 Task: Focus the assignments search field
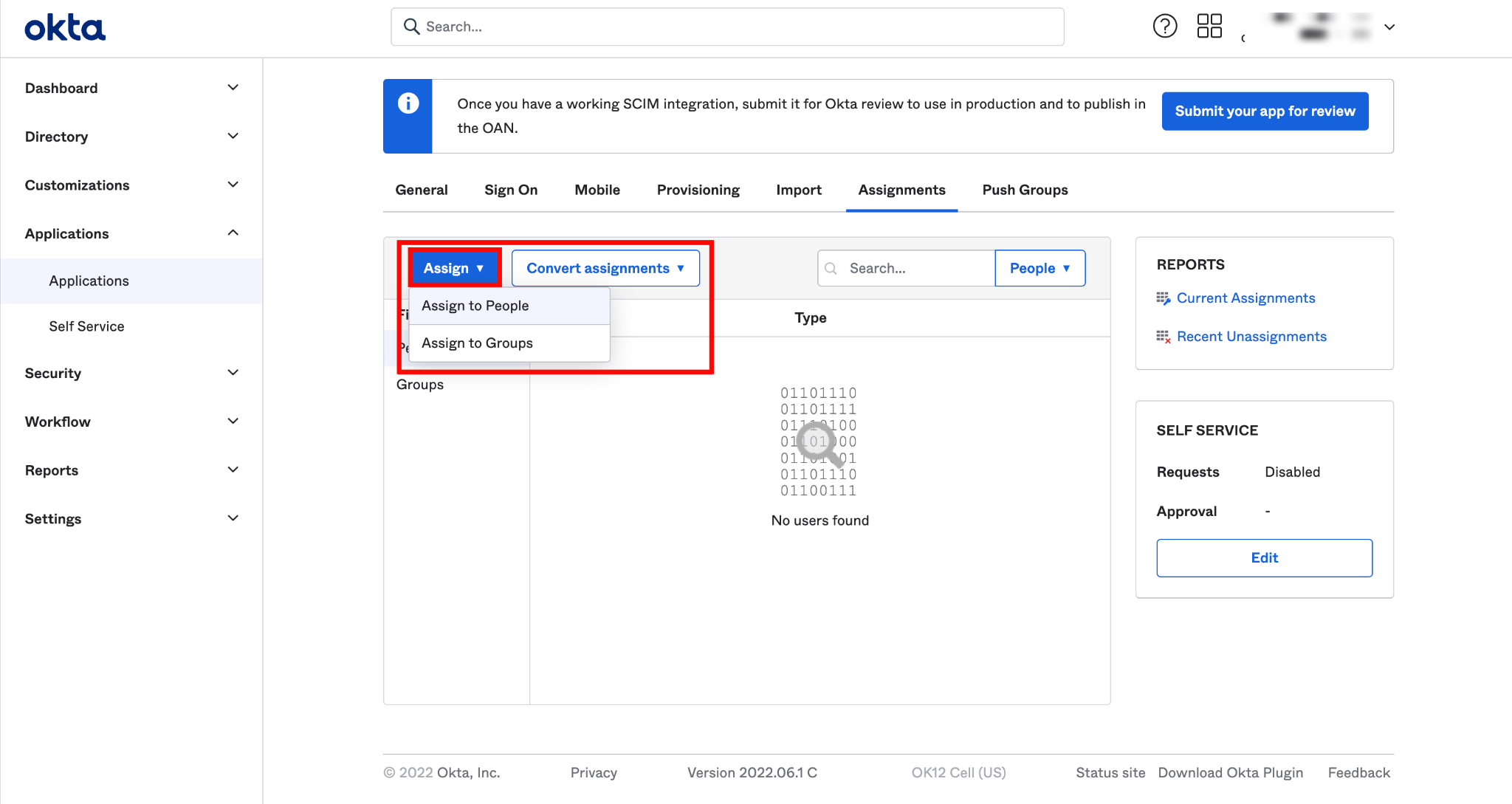tap(907, 268)
